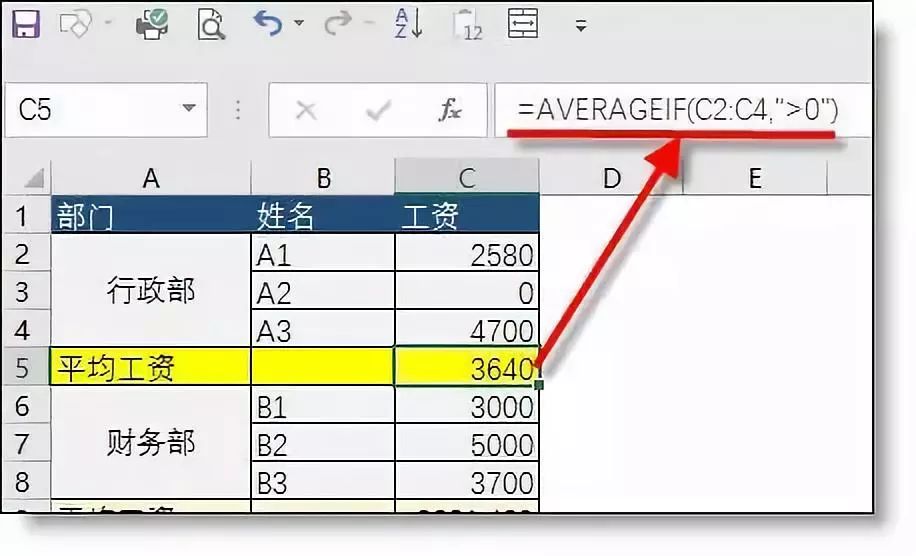The image size is (916, 556).
Task: Select column E header
Action: [x=755, y=178]
